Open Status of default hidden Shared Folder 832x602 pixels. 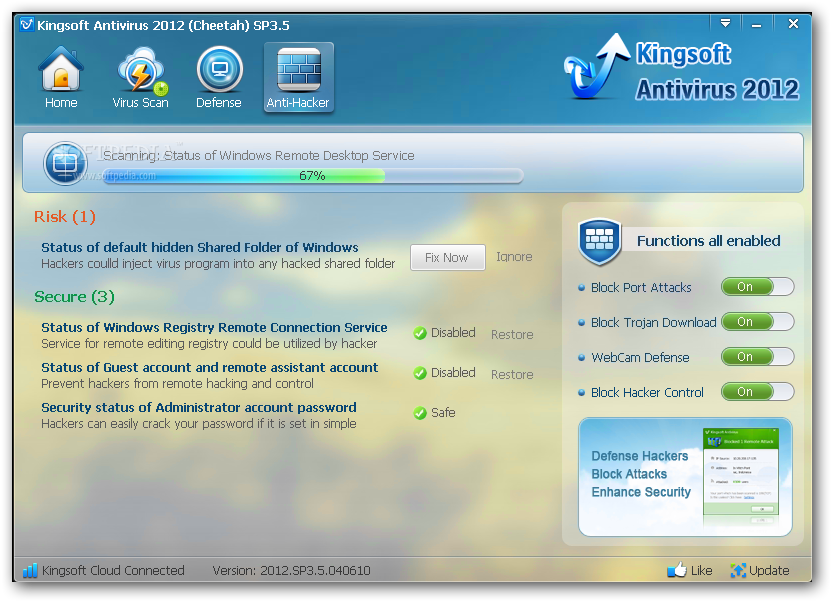tap(200, 247)
